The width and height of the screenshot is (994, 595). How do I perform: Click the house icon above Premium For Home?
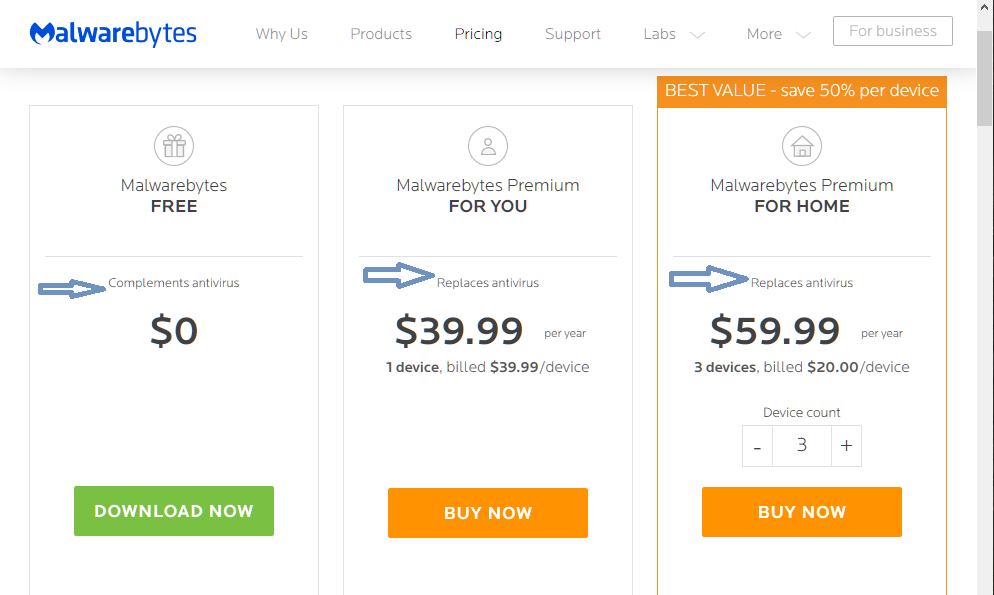[802, 147]
